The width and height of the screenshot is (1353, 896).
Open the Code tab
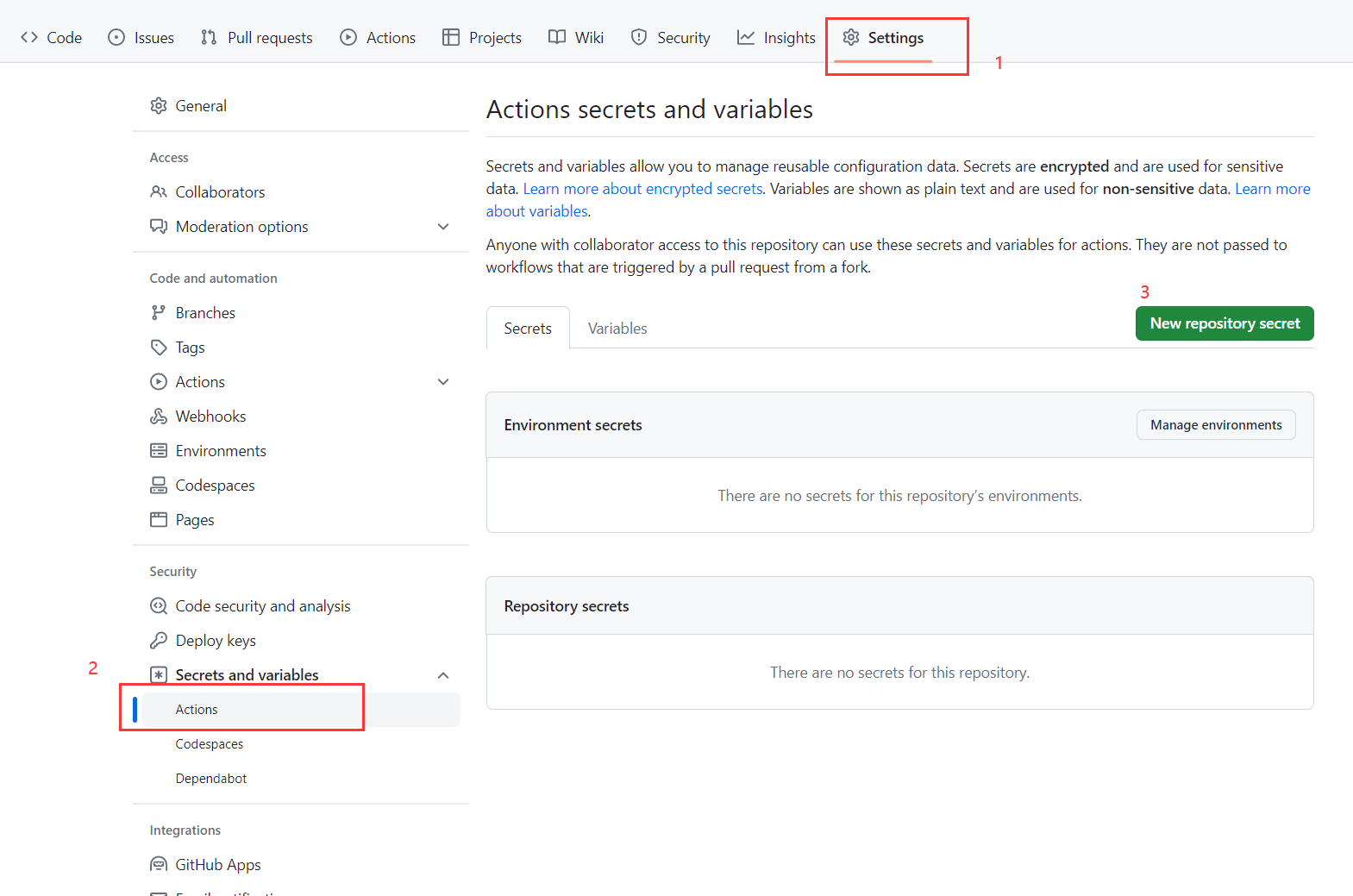51,37
